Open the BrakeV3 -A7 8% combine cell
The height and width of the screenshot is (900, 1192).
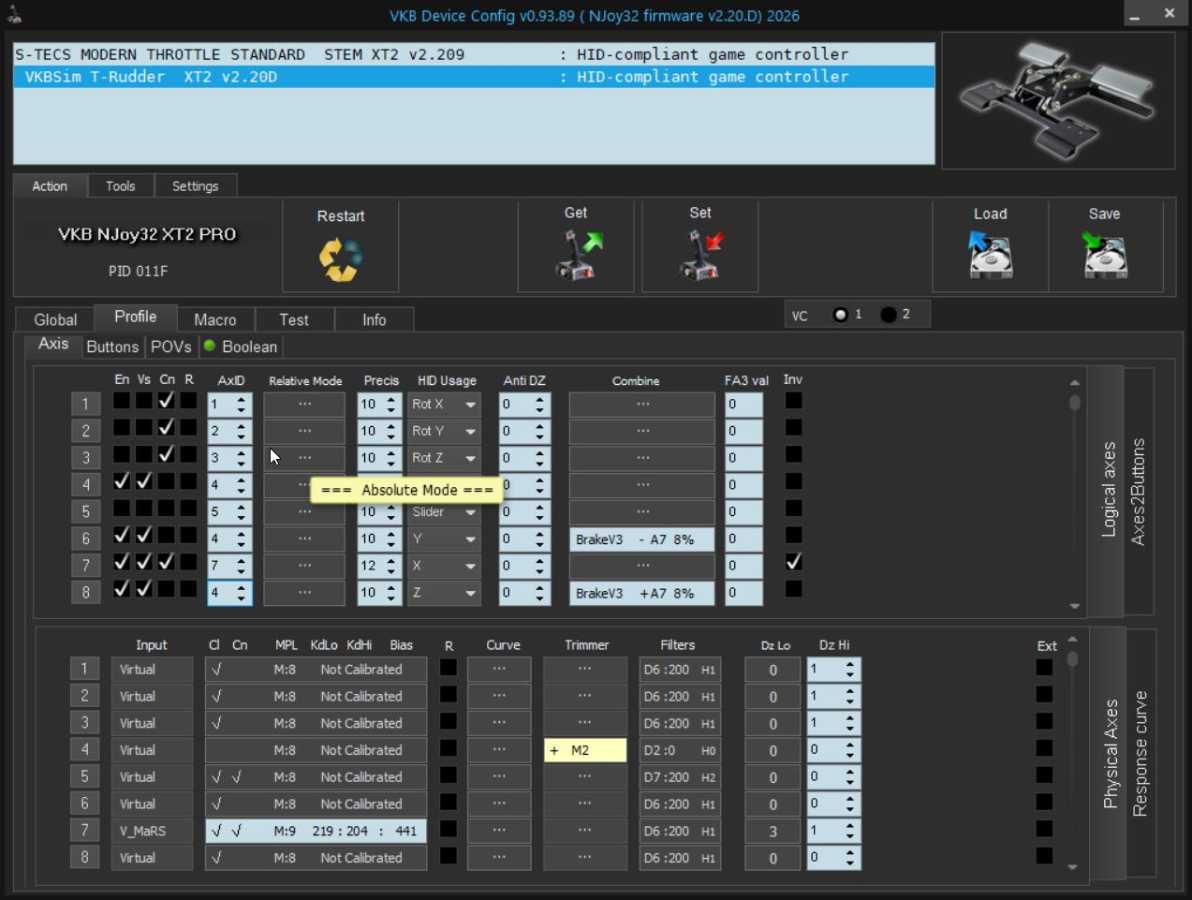[x=642, y=539]
